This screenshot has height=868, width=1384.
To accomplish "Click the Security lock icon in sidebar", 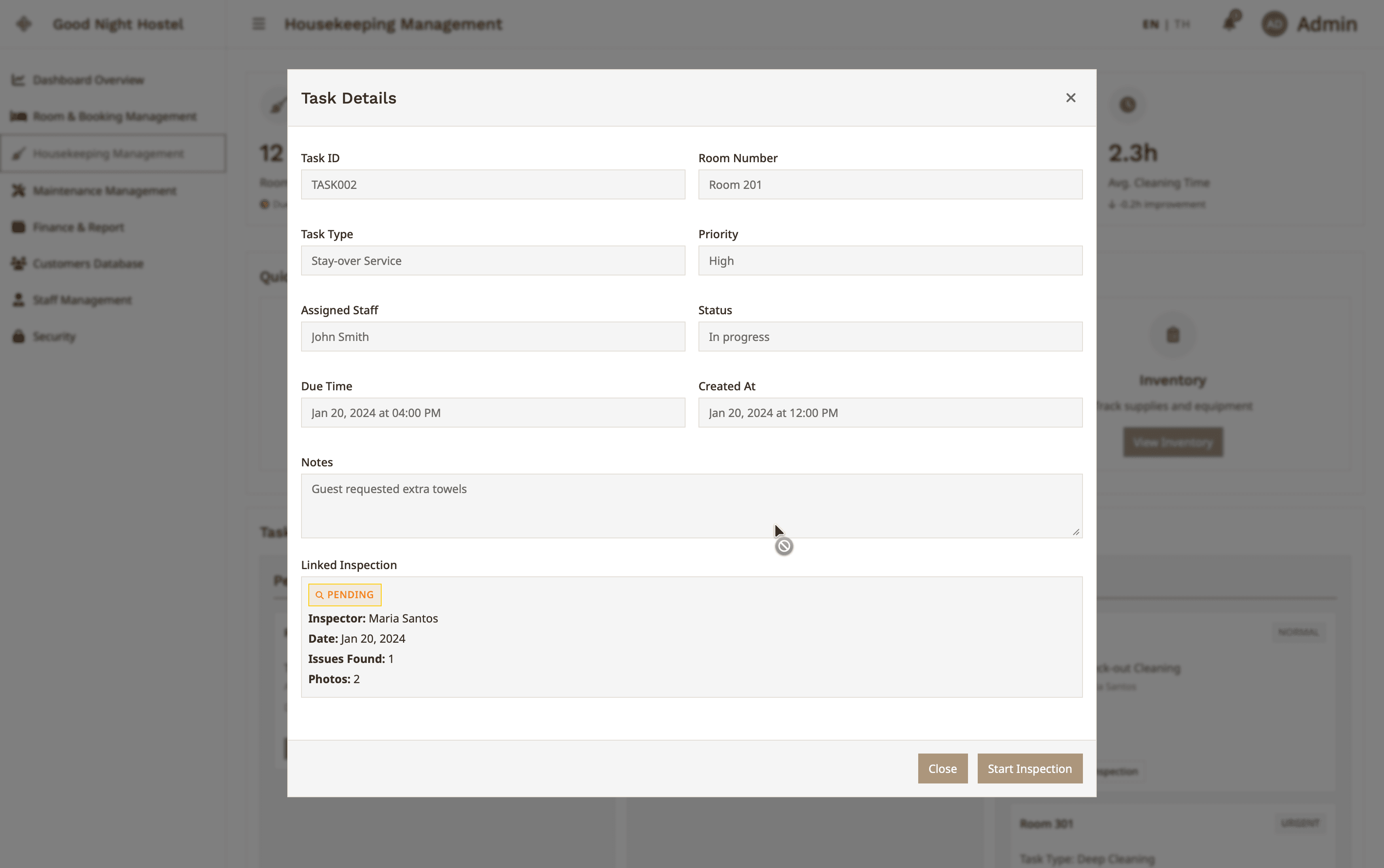I will click(18, 337).
